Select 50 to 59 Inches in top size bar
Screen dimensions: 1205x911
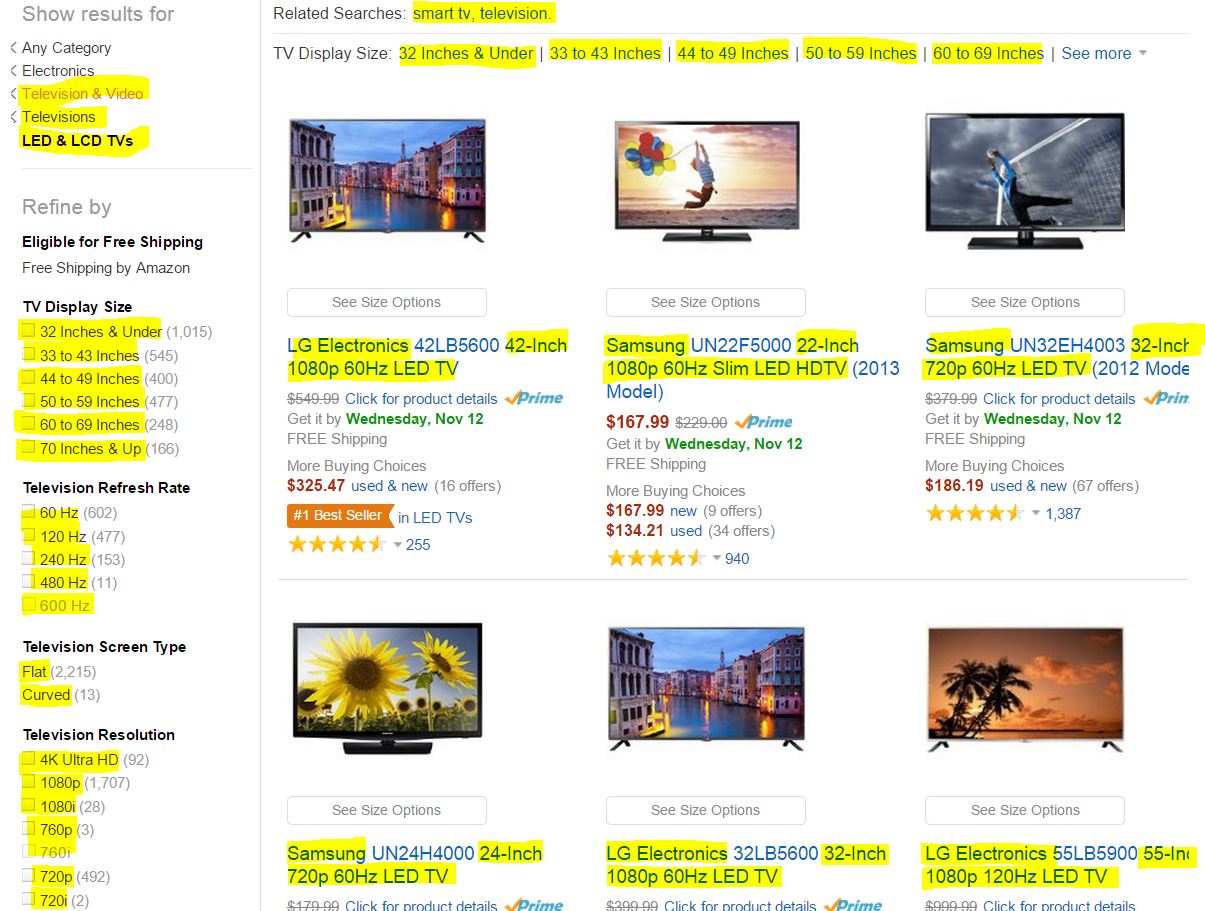[x=861, y=53]
